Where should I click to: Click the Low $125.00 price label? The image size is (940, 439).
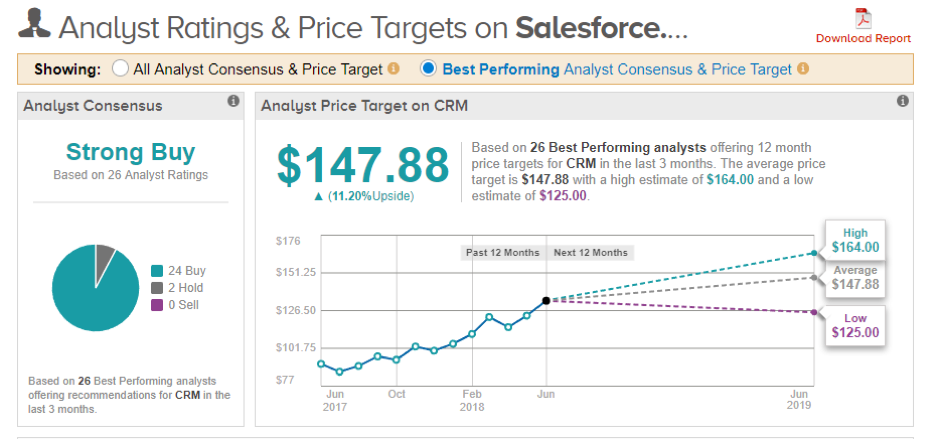click(855, 325)
